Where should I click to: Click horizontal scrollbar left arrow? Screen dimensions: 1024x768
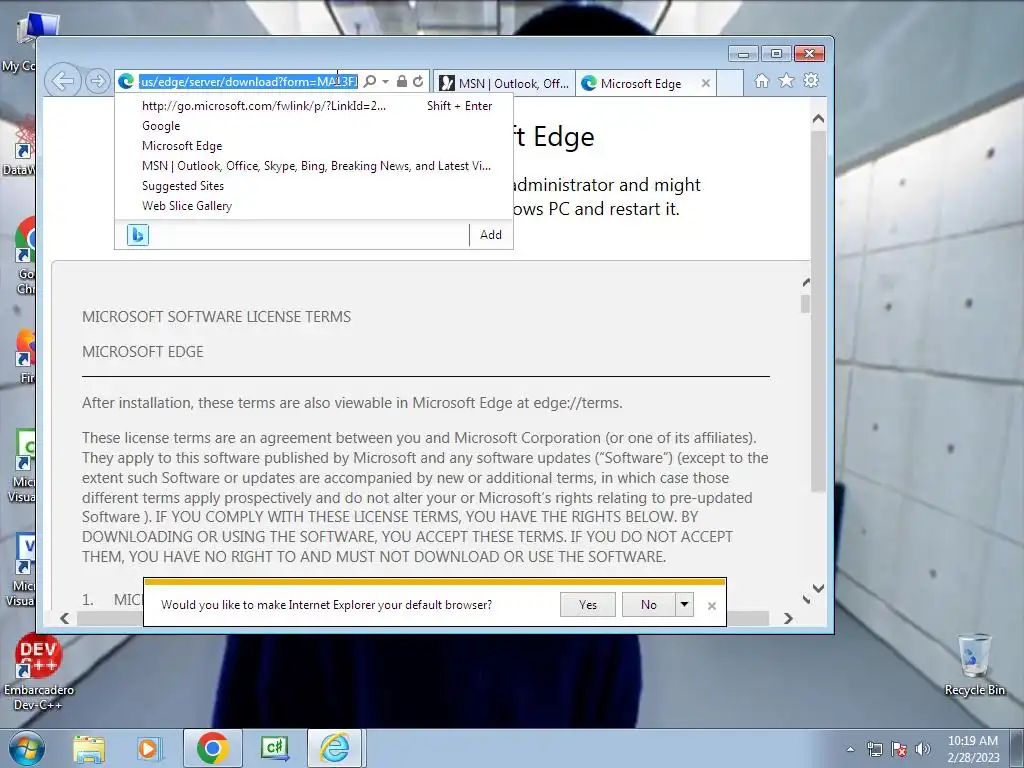(65, 618)
